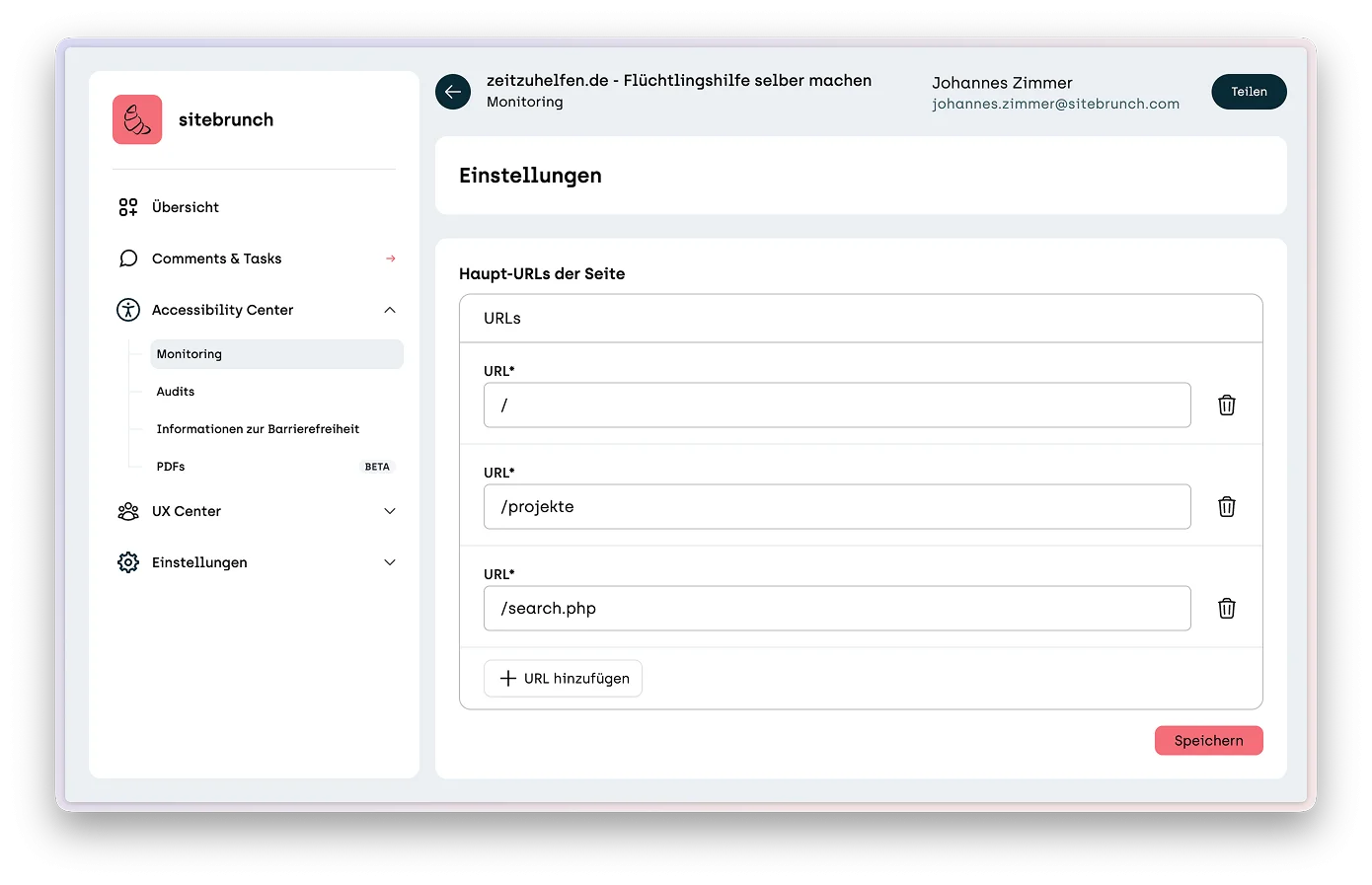
Task: Click URL hinzufügen to add a URL
Action: click(x=563, y=678)
